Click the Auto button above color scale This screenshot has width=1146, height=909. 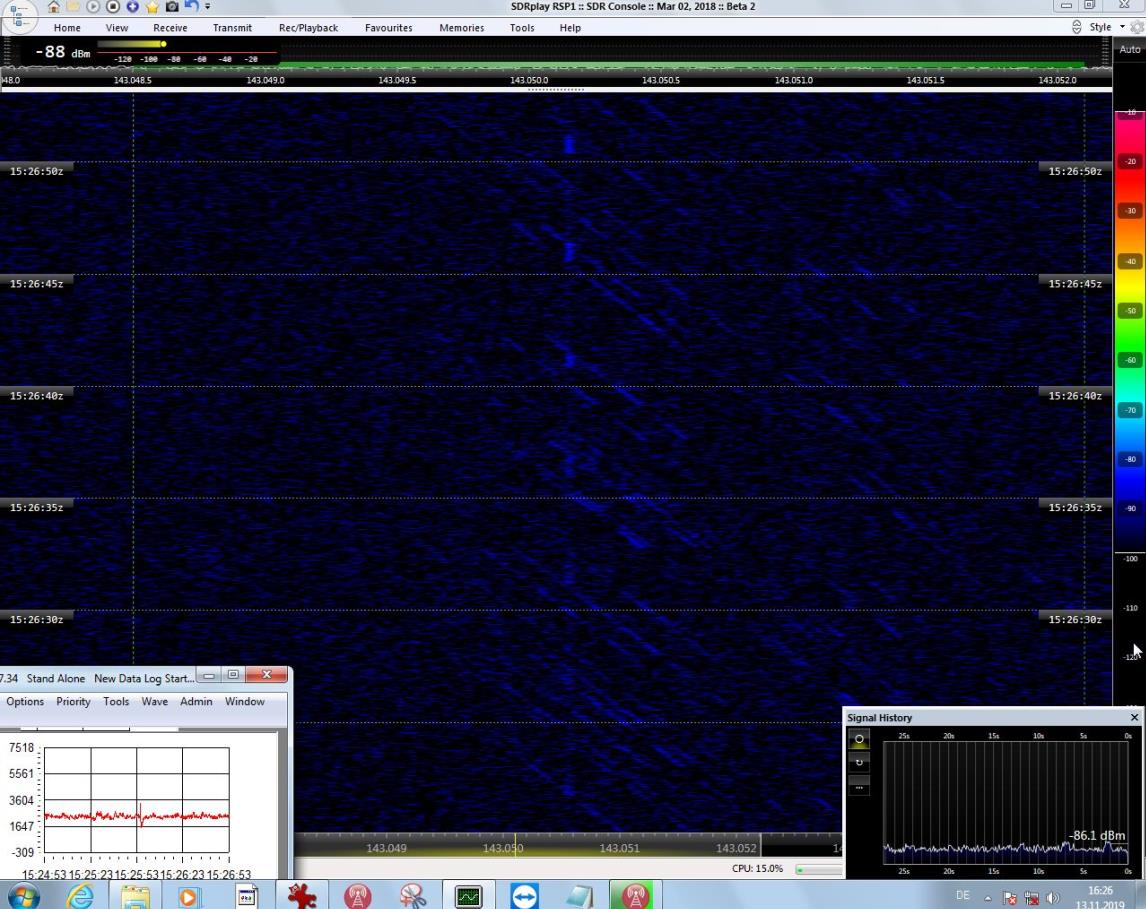click(1130, 50)
